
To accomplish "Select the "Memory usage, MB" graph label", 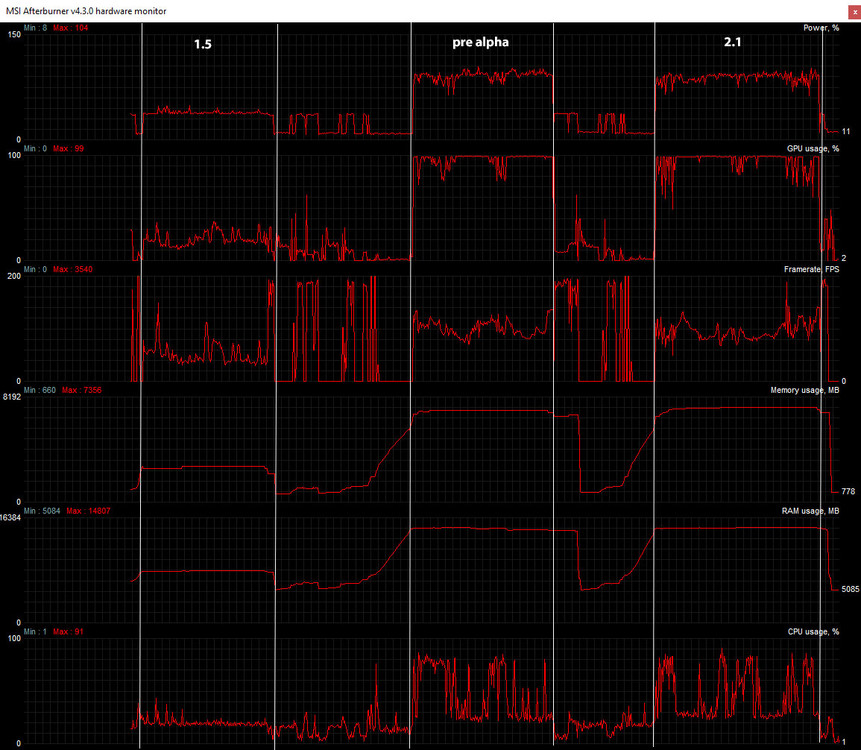I will tap(804, 390).
